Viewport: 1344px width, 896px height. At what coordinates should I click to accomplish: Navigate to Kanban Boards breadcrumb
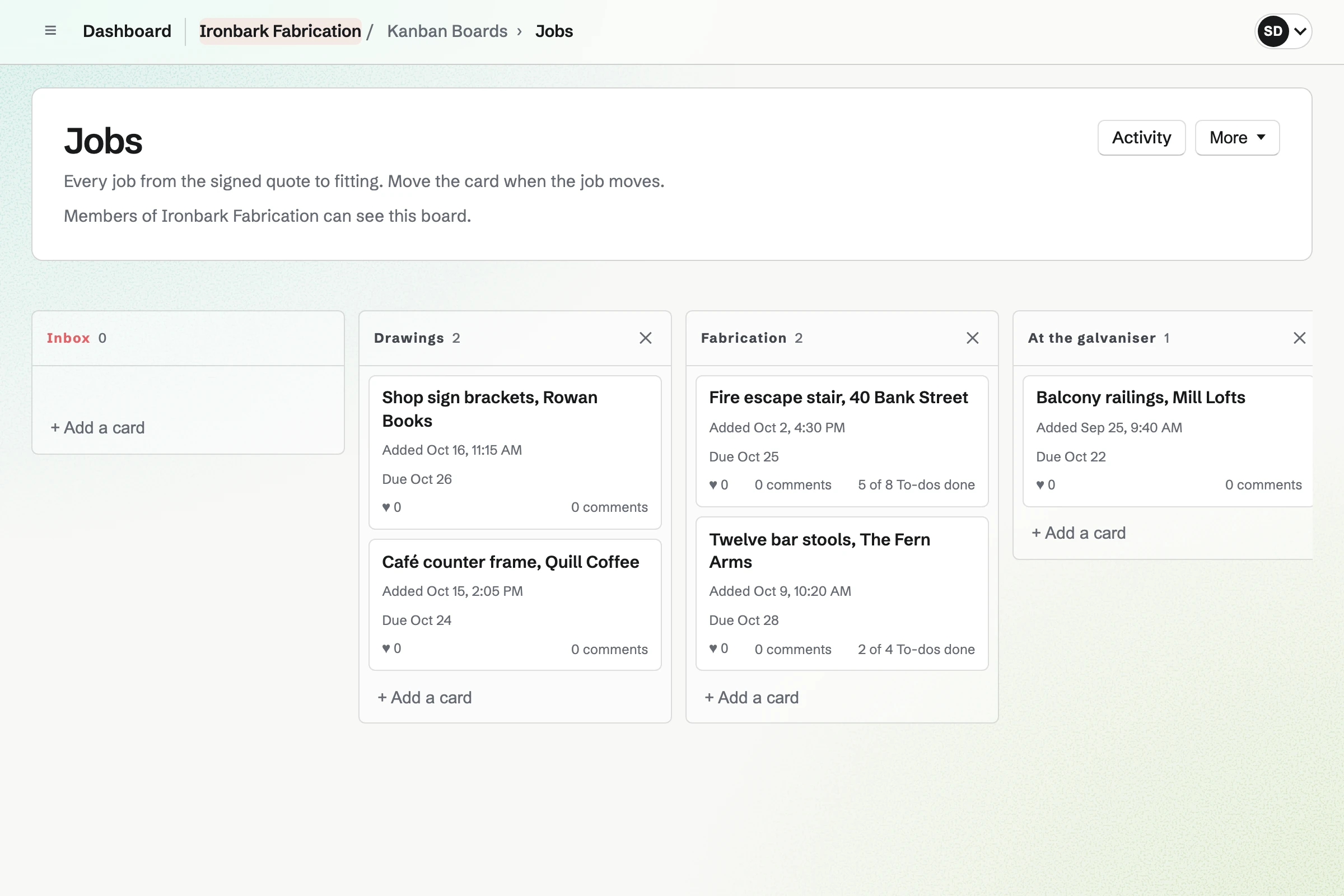pyautogui.click(x=447, y=31)
